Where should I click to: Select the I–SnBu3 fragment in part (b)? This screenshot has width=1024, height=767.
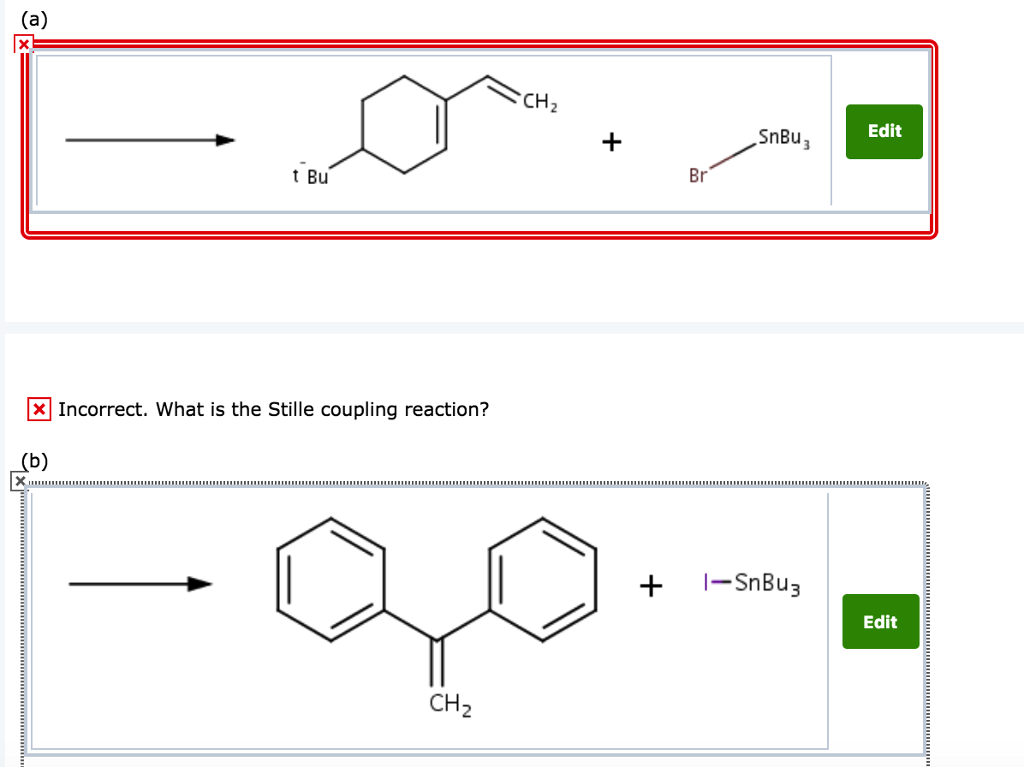(x=753, y=585)
